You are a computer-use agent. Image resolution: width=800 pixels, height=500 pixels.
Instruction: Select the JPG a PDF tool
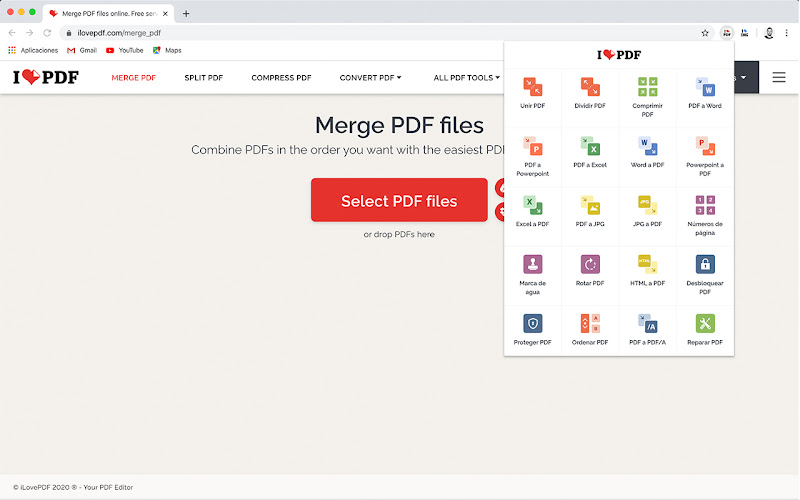point(647,211)
